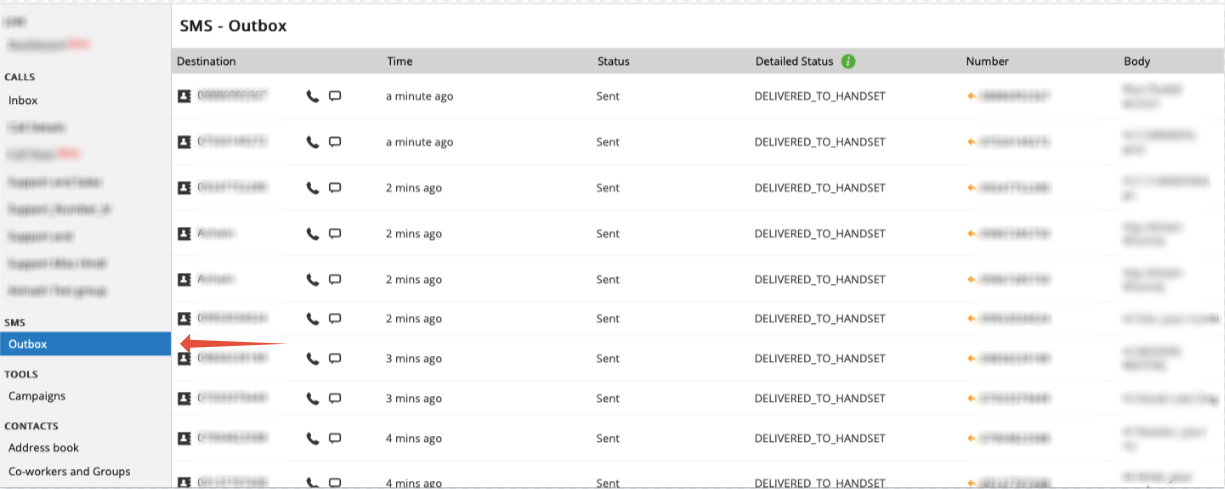This screenshot has width=1225, height=489.
Task: Click the phone icon in the second '3 mins ago' row
Action: [x=313, y=398]
